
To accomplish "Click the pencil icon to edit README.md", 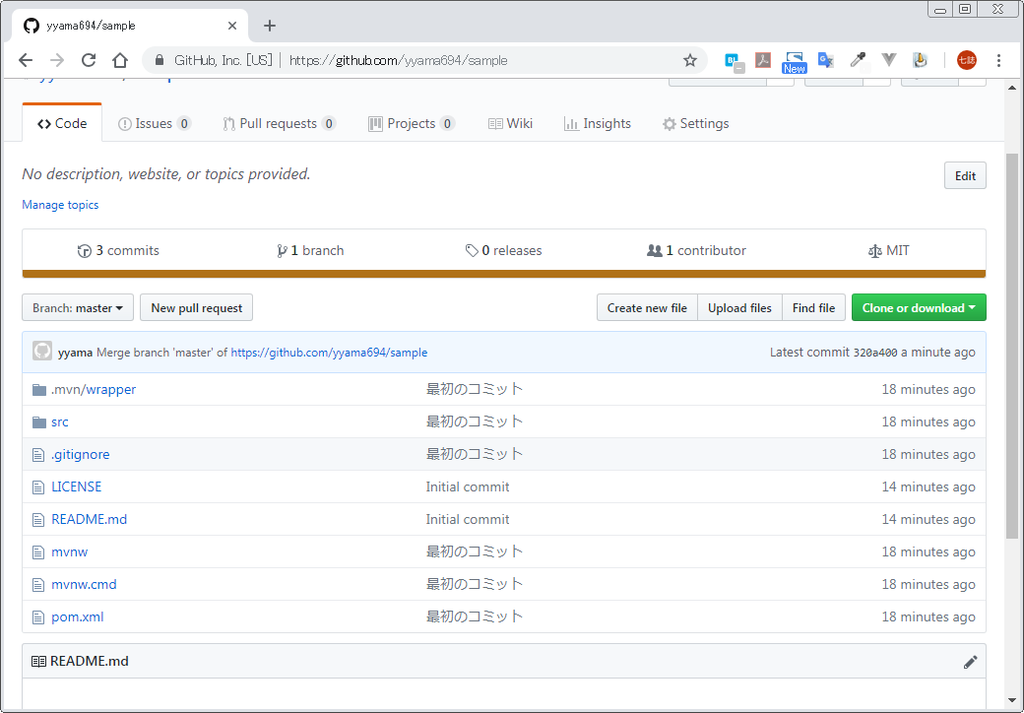I will click(x=970, y=661).
